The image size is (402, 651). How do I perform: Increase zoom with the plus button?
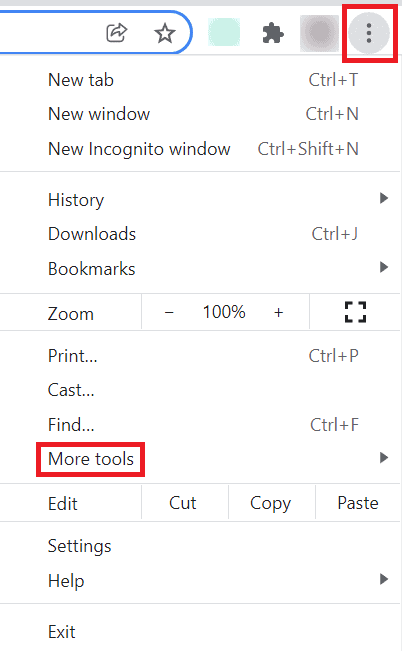(x=279, y=312)
